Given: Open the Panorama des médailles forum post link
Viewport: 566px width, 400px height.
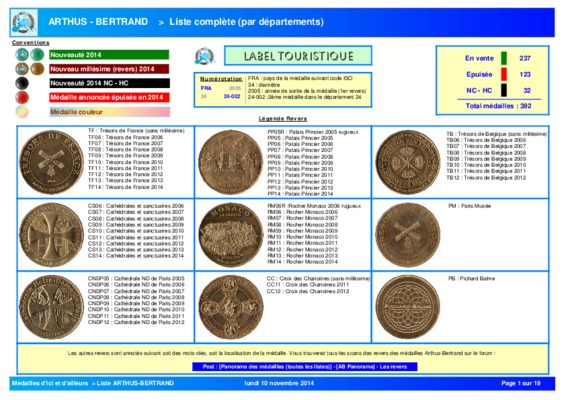Looking at the screenshot, I should 305,366.
